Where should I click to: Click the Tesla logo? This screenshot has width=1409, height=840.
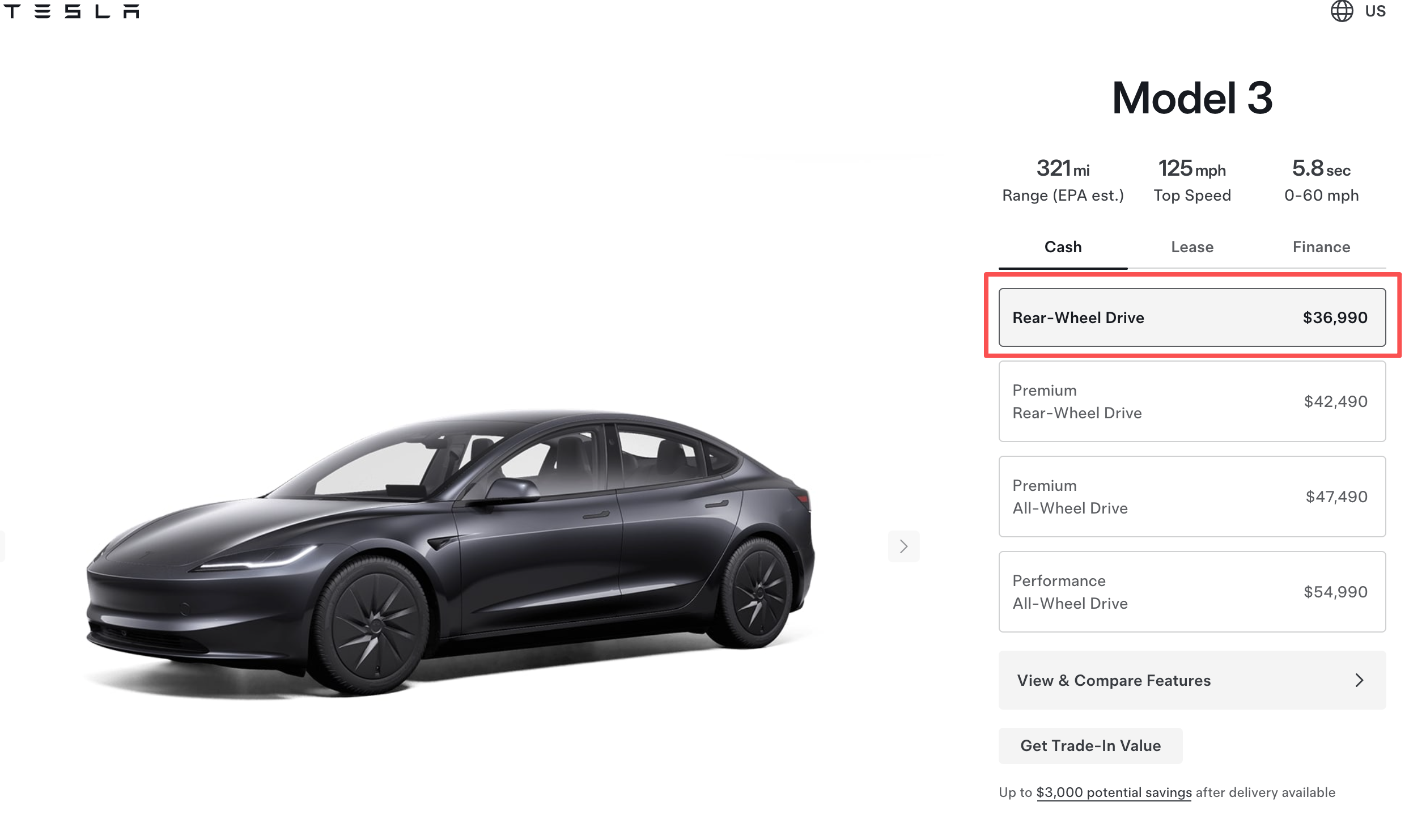click(71, 11)
